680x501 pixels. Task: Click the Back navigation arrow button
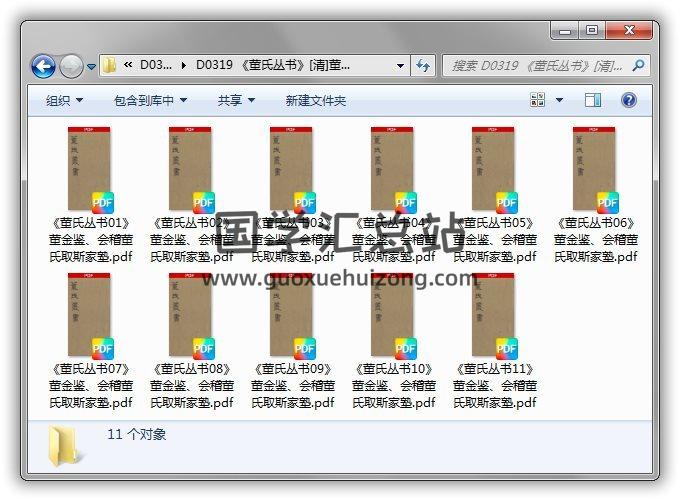tap(43, 67)
